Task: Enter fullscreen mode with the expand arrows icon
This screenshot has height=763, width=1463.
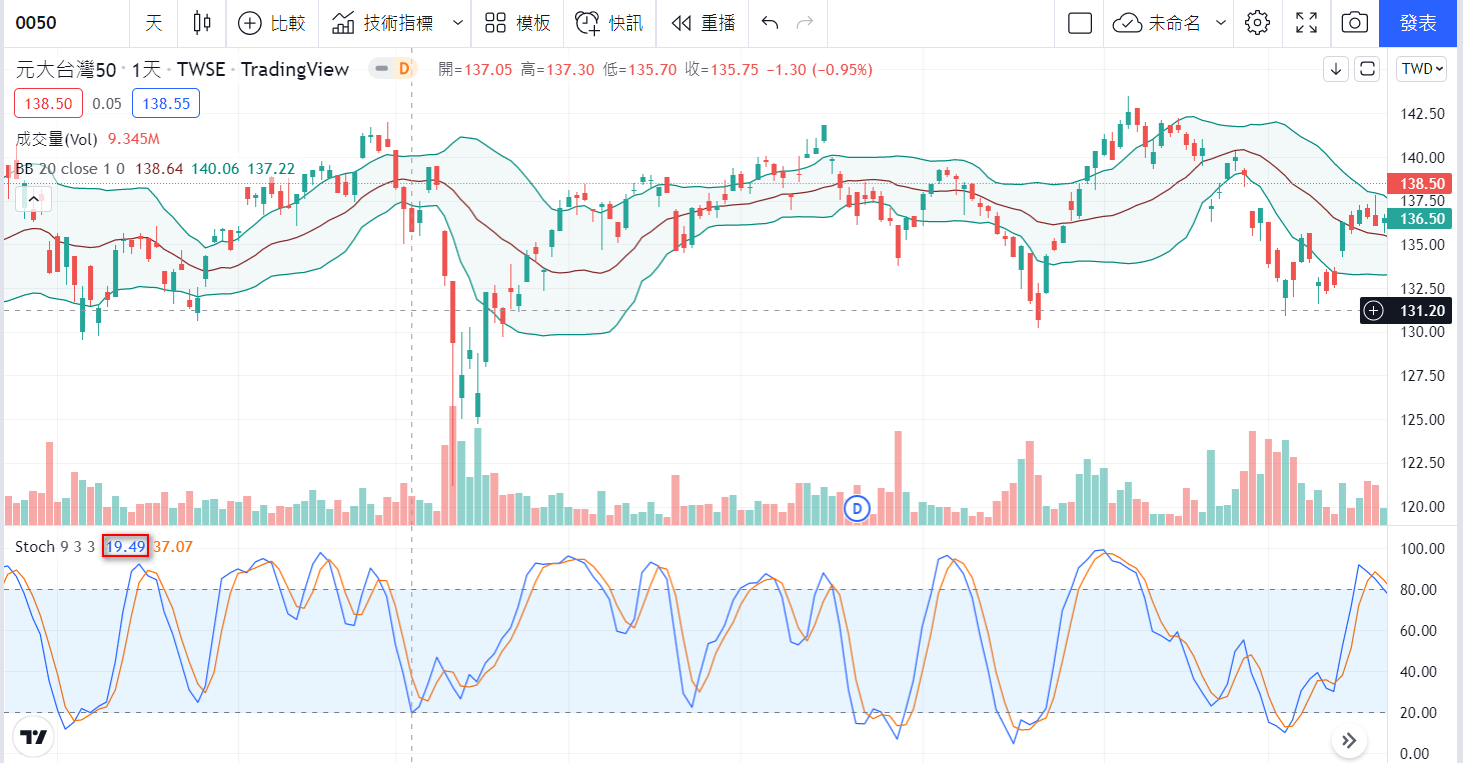Action: pyautogui.click(x=1306, y=23)
